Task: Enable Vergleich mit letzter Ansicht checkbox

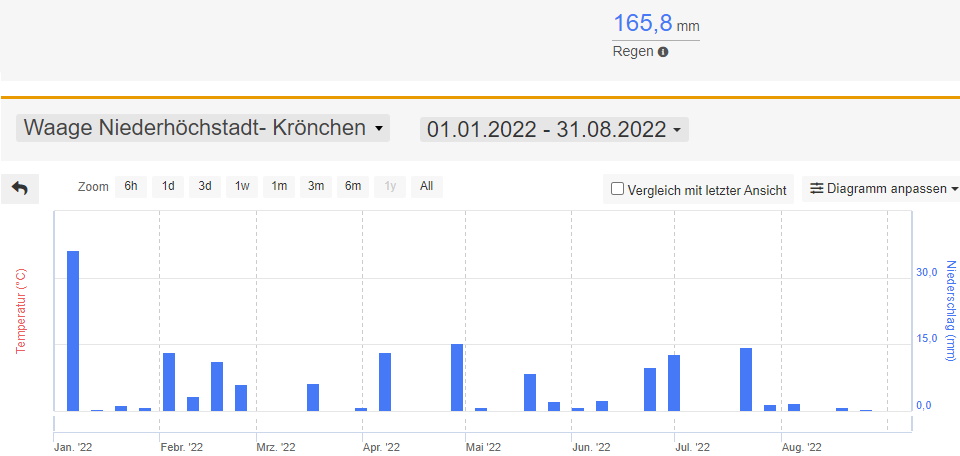Action: (617, 189)
